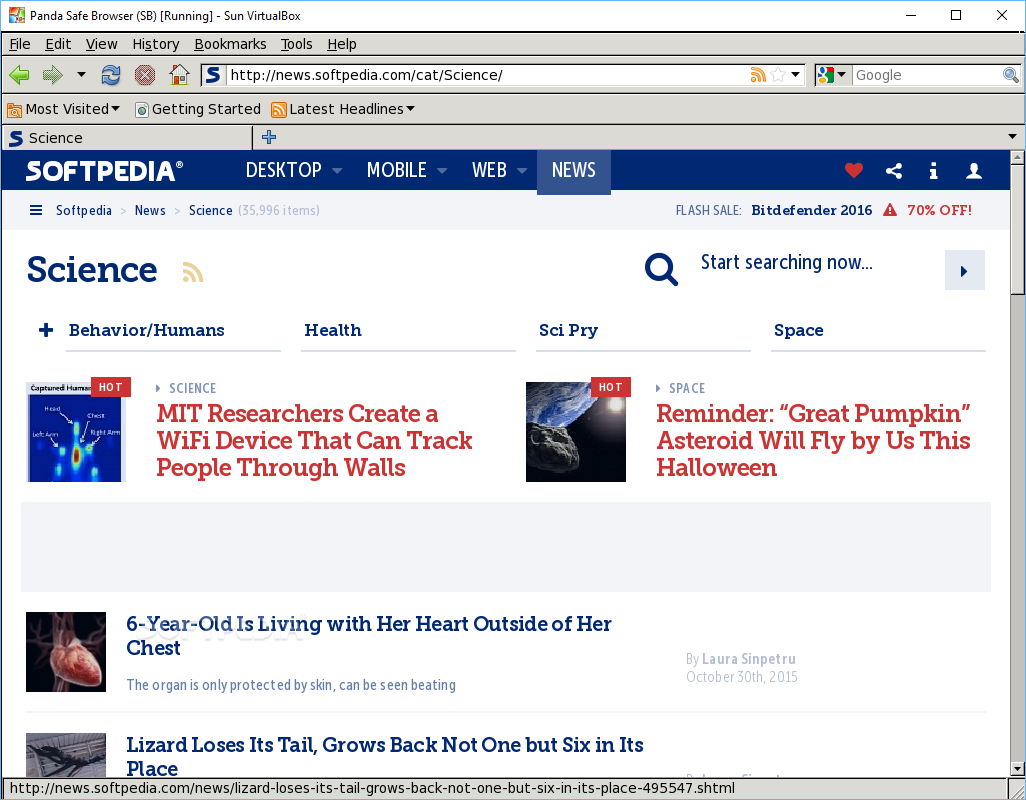Click the SPACE label above asteroid headline
The height and width of the screenshot is (800, 1026).
[686, 388]
